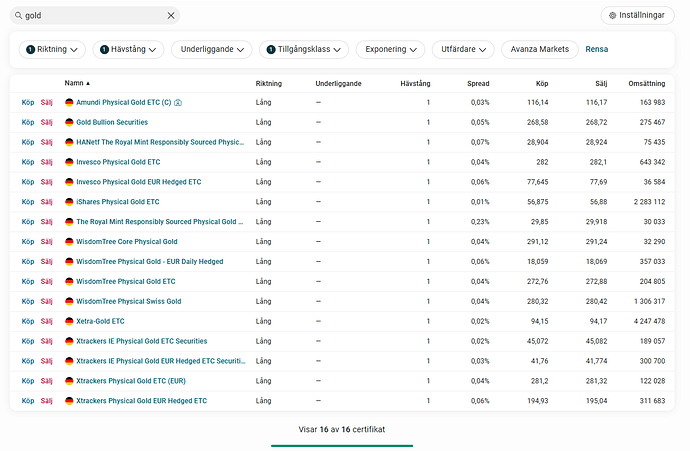The width and height of the screenshot is (690, 451).
Task: Click the icon beside Amundi Physical Gold ETC (C)
Action: tap(178, 102)
